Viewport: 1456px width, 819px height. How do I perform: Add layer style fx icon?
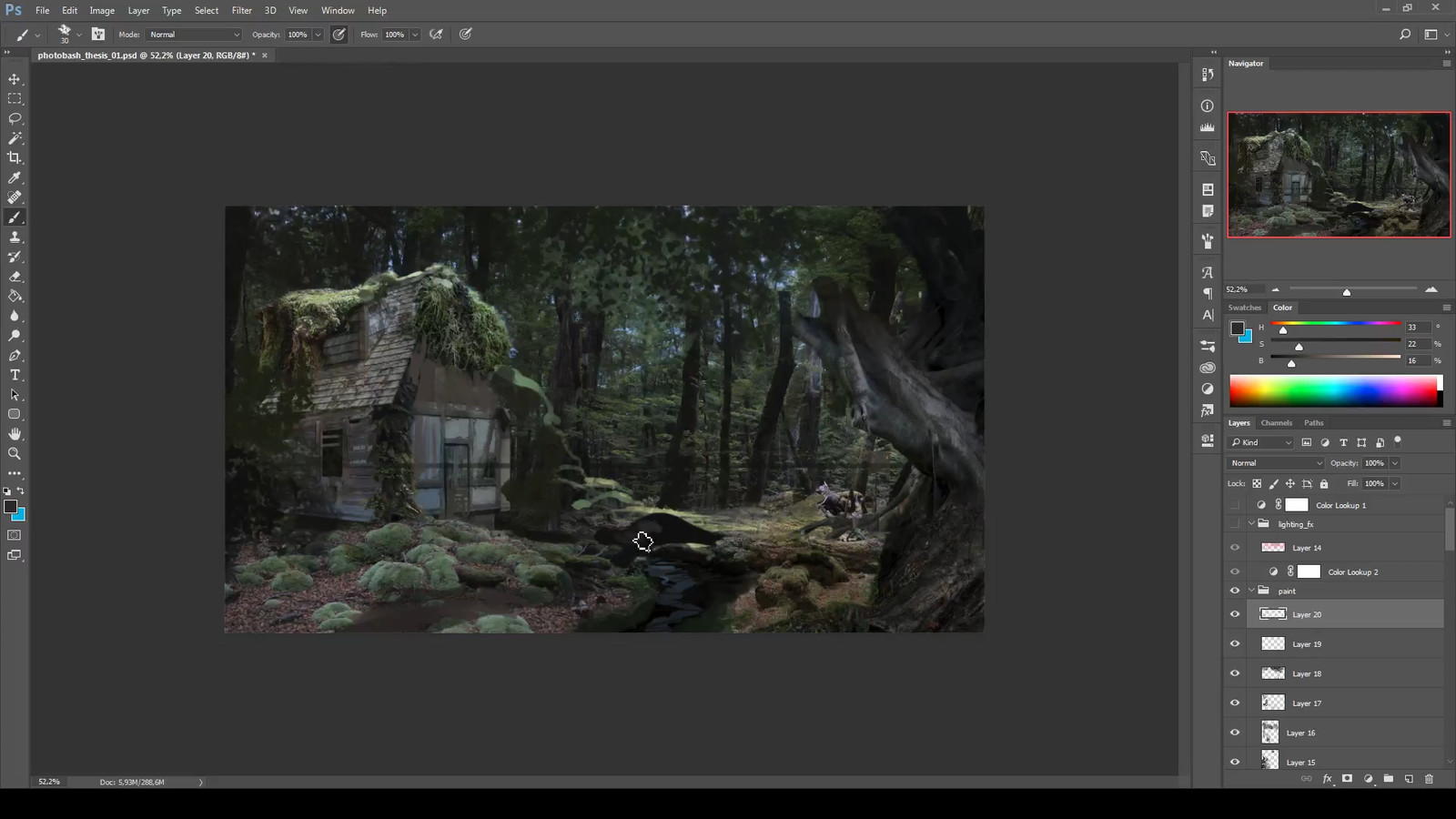pos(1327,779)
